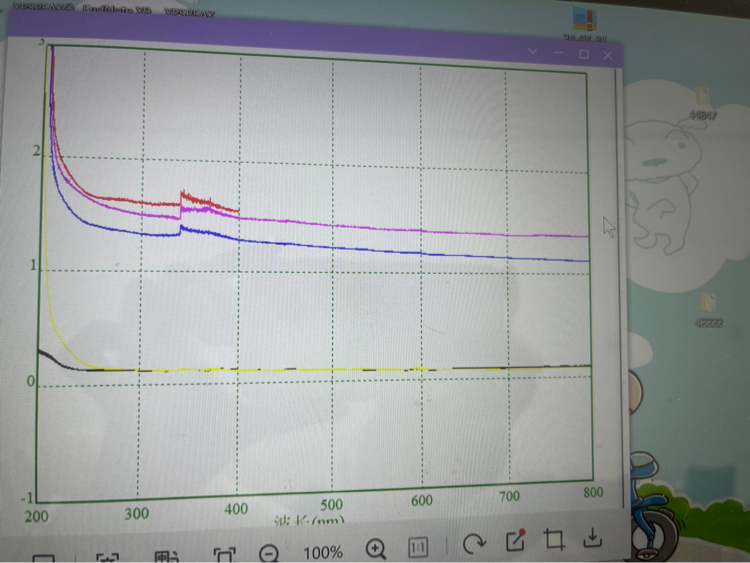Zoom in with the plus magnifier

pos(376,548)
